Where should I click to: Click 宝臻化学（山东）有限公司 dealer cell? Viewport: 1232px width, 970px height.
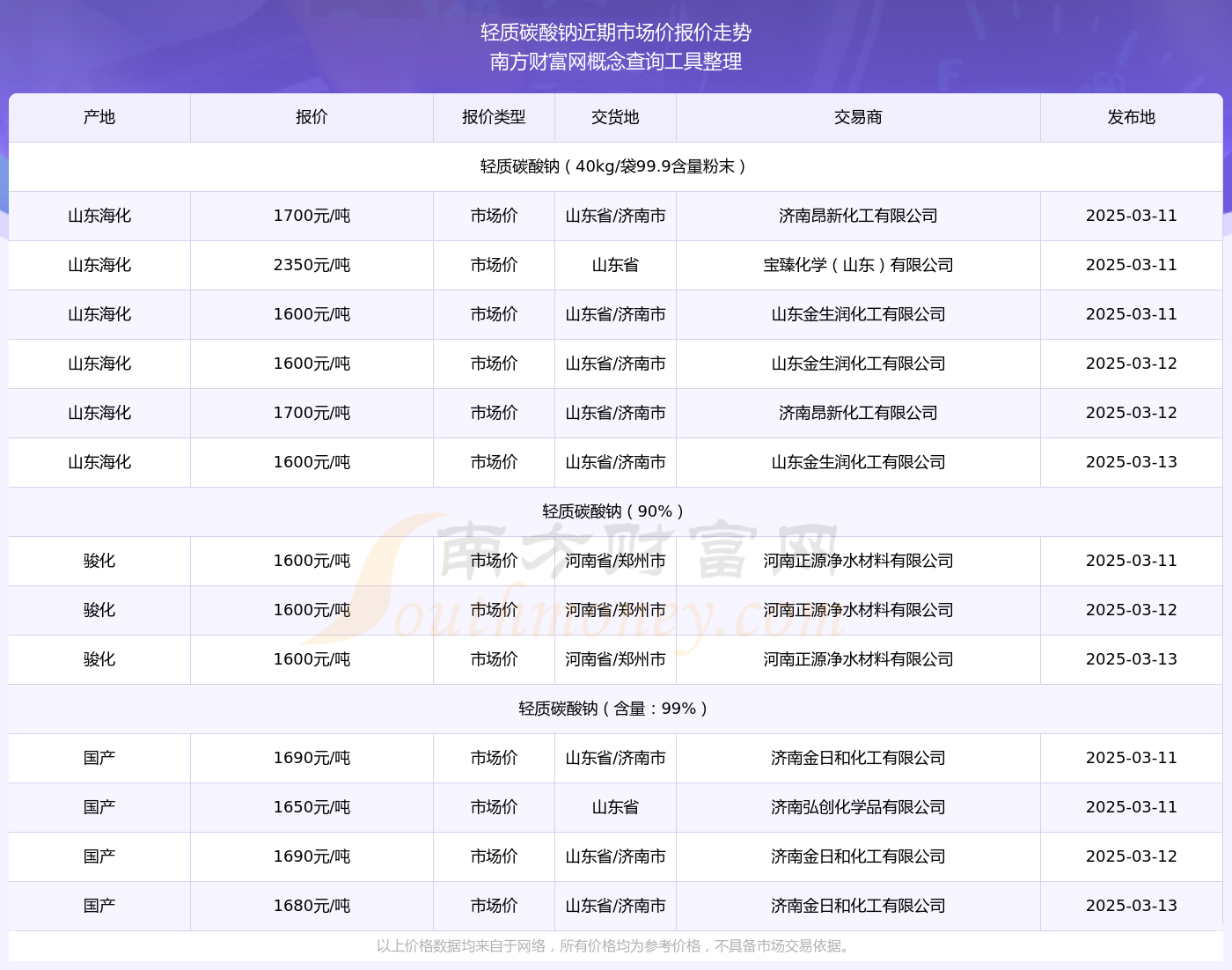858,265
